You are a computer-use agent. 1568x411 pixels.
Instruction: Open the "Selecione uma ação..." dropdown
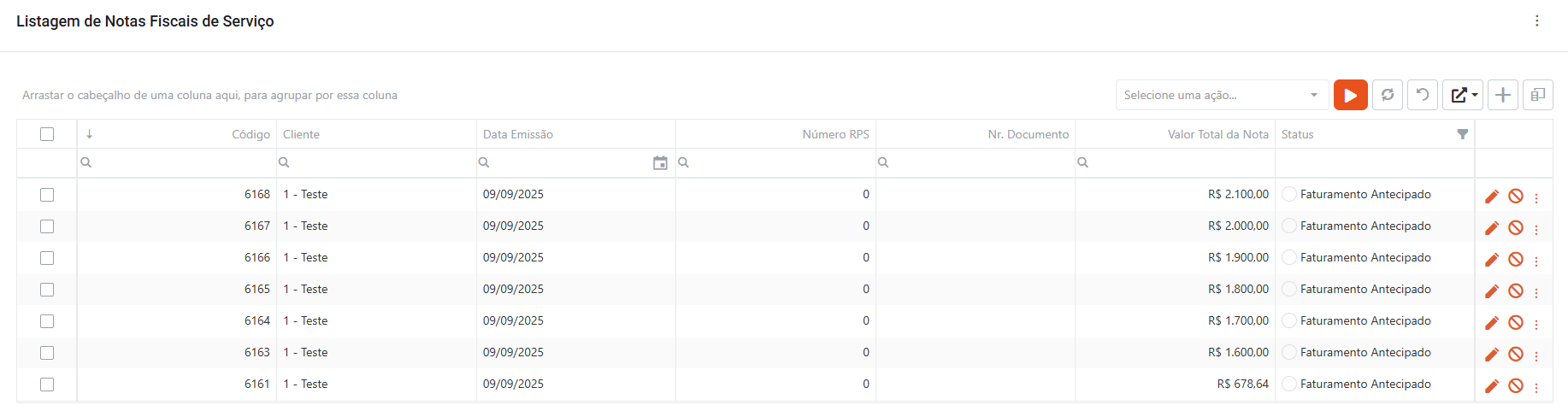[x=1221, y=95]
